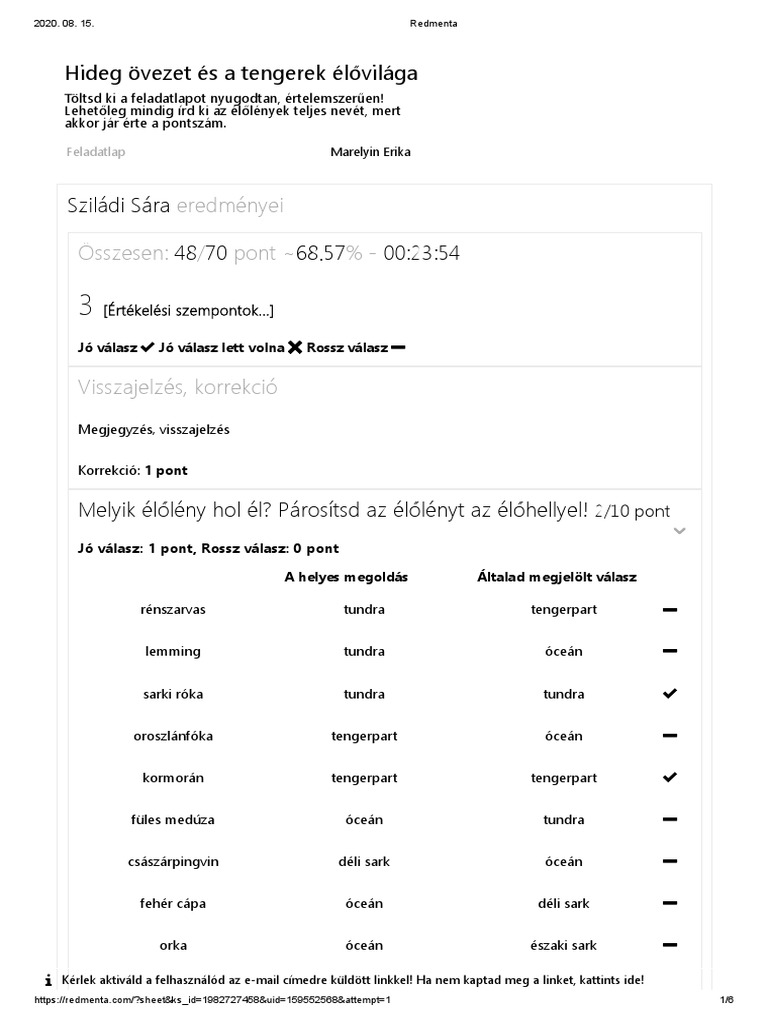This screenshot has width=768, height=1024.
Task: Select the 'Visszajelzés, korrekció' section heading
Action: click(x=178, y=387)
